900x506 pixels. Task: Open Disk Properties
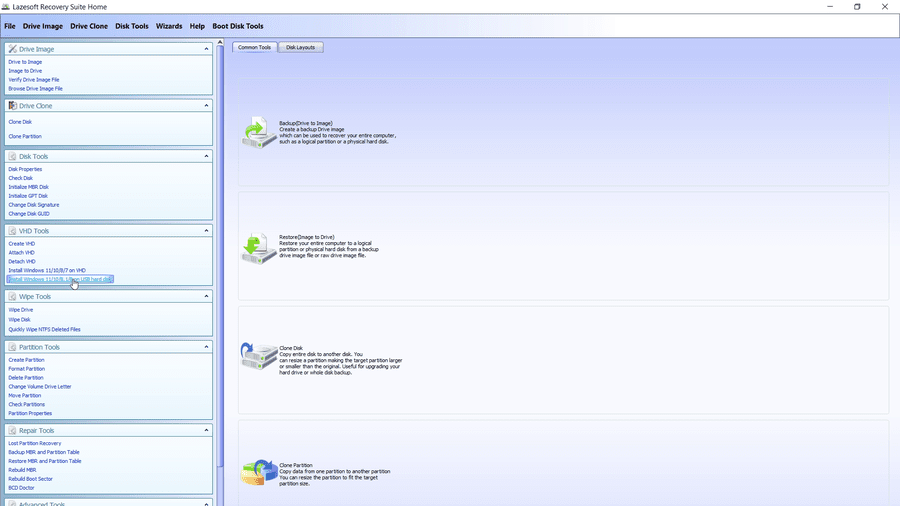click(25, 169)
